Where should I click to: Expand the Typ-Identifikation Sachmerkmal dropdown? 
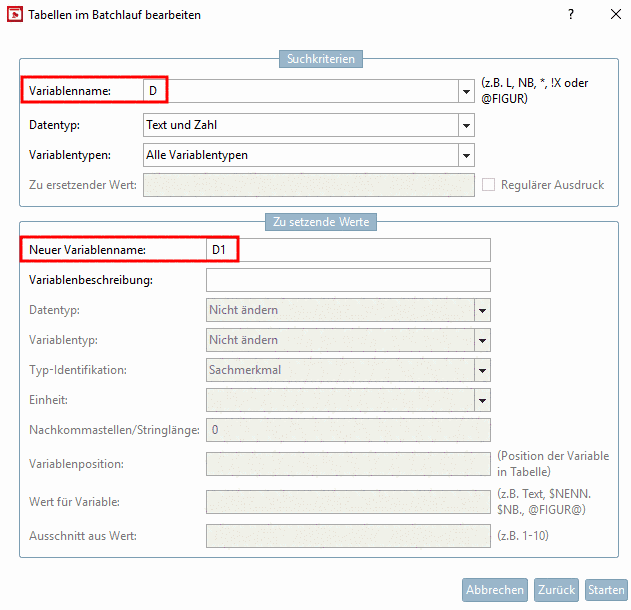point(482,370)
